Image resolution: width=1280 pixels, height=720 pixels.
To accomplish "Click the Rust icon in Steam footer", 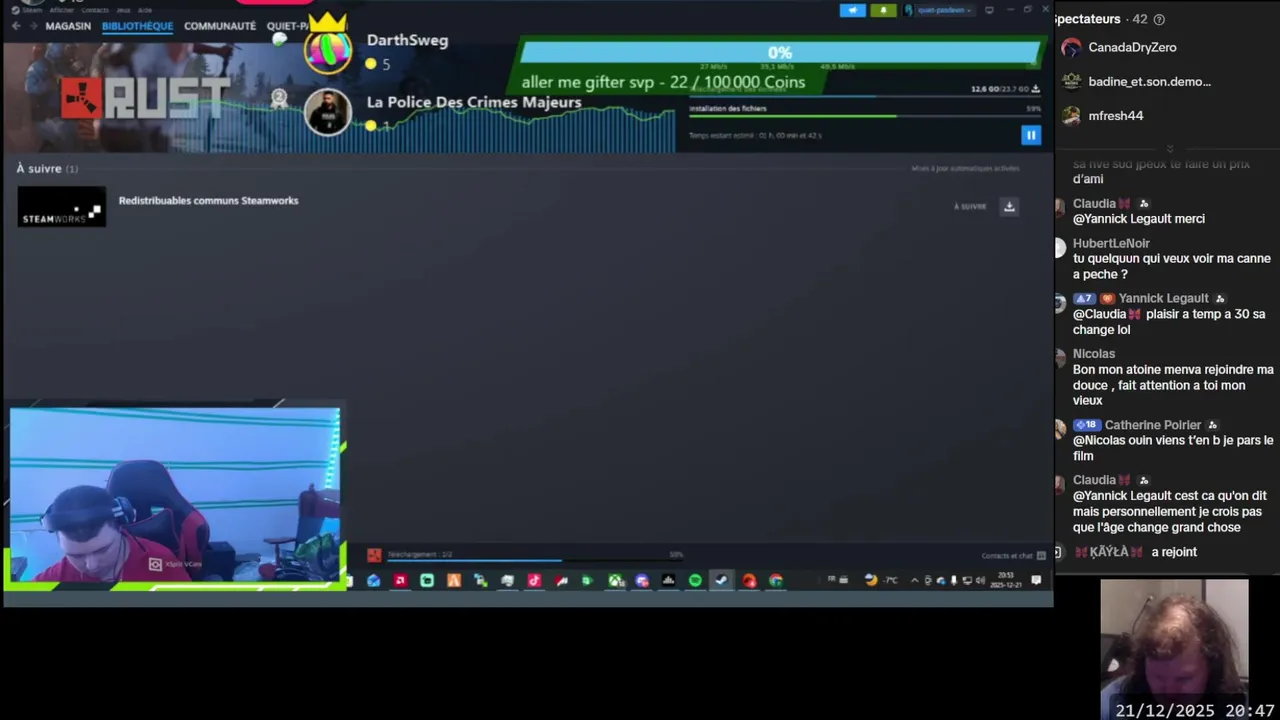I will [374, 555].
